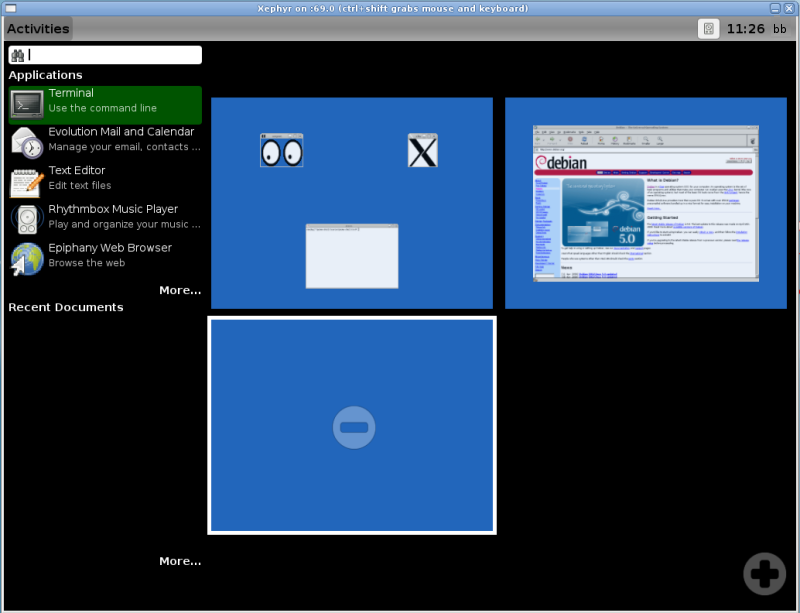Click More... under the Applications list

(x=180, y=289)
